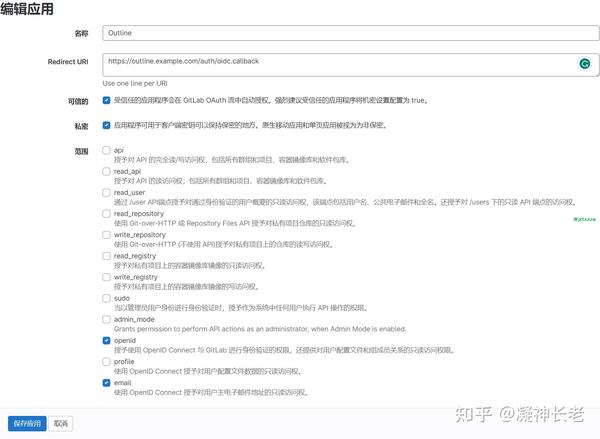Uncheck the openid scope checkbox
This screenshot has height=439, width=600.
(x=106, y=340)
